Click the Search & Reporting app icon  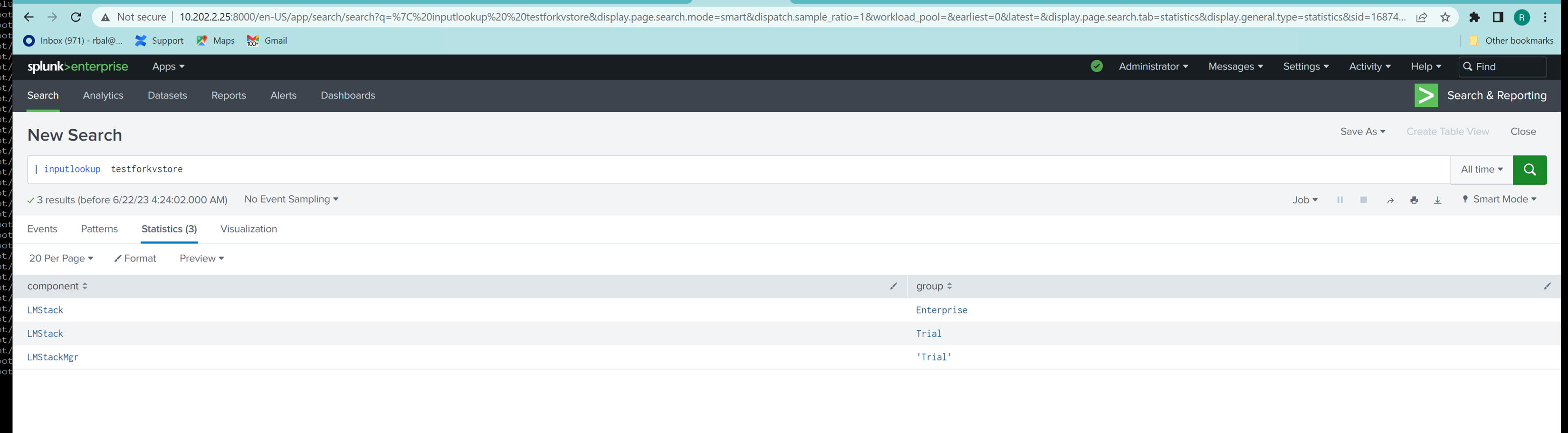pos(1426,95)
